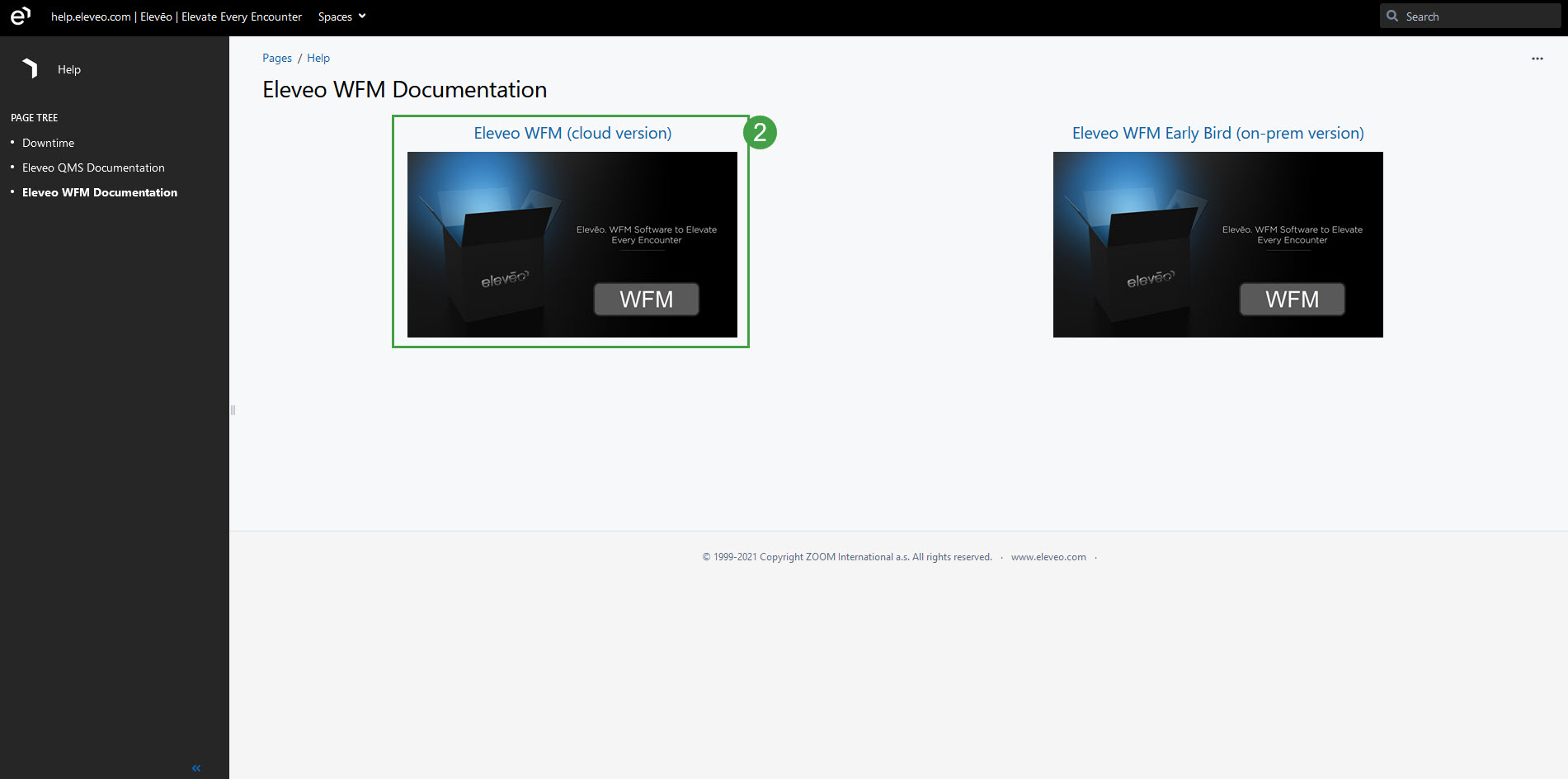Click the green step 2 badge

tap(760, 132)
